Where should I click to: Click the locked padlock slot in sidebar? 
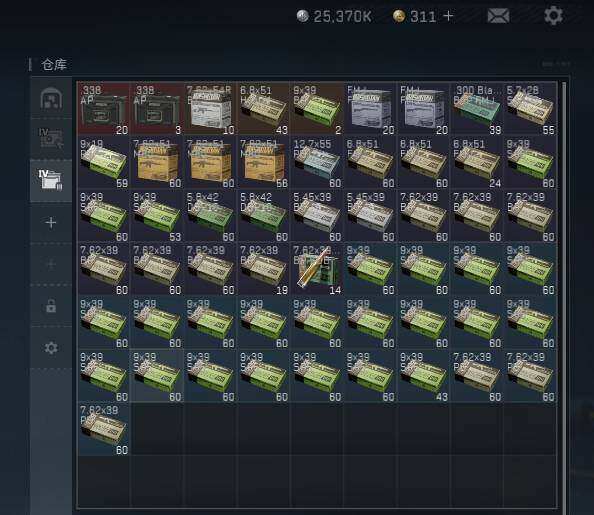pos(51,305)
